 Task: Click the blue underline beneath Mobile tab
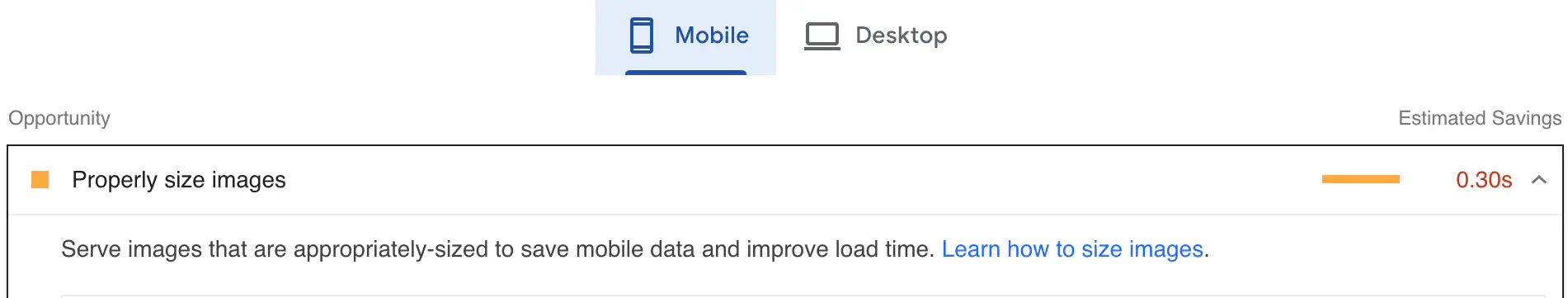coord(685,73)
